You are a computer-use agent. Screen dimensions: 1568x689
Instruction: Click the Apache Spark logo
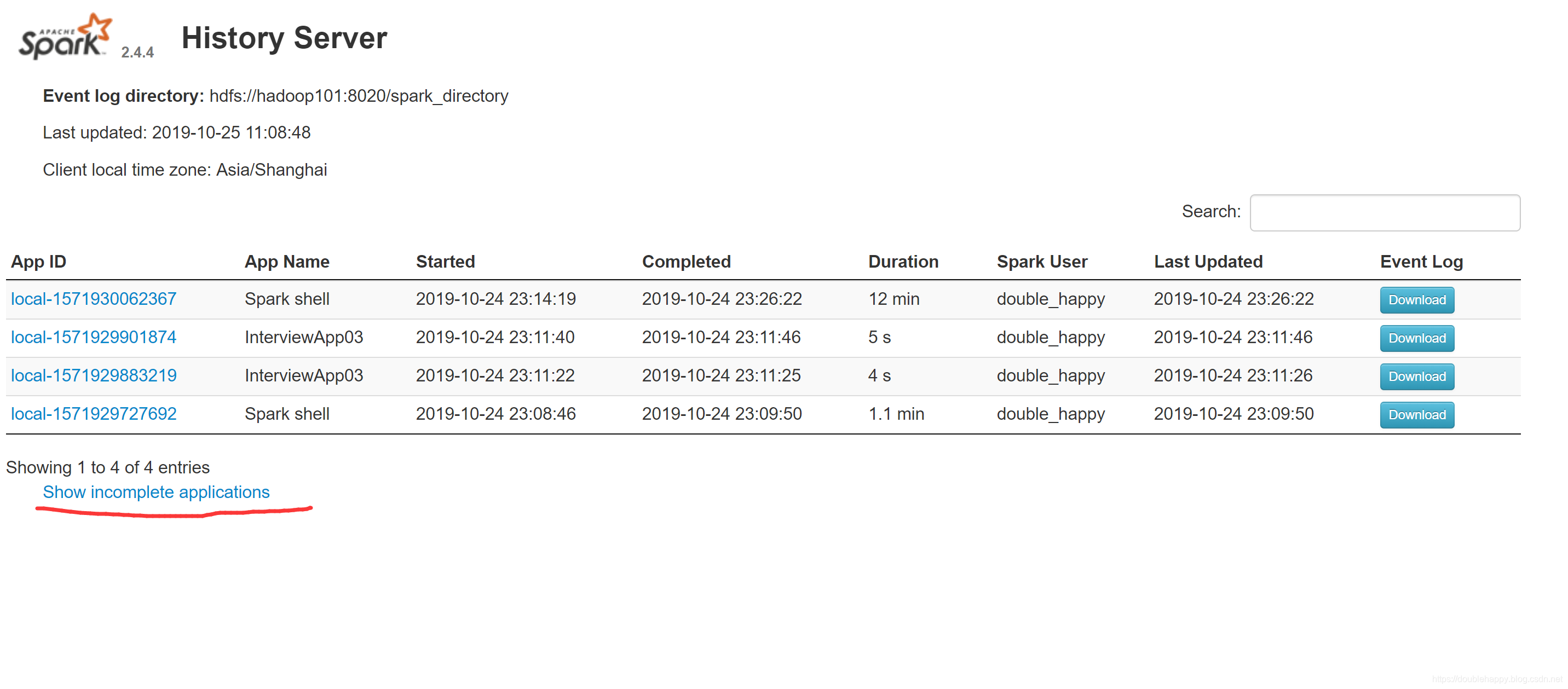point(66,37)
